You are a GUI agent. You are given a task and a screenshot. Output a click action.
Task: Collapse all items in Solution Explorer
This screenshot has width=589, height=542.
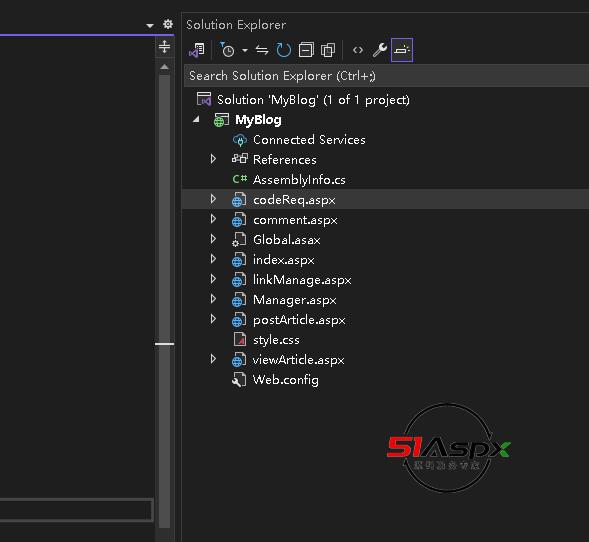306,50
